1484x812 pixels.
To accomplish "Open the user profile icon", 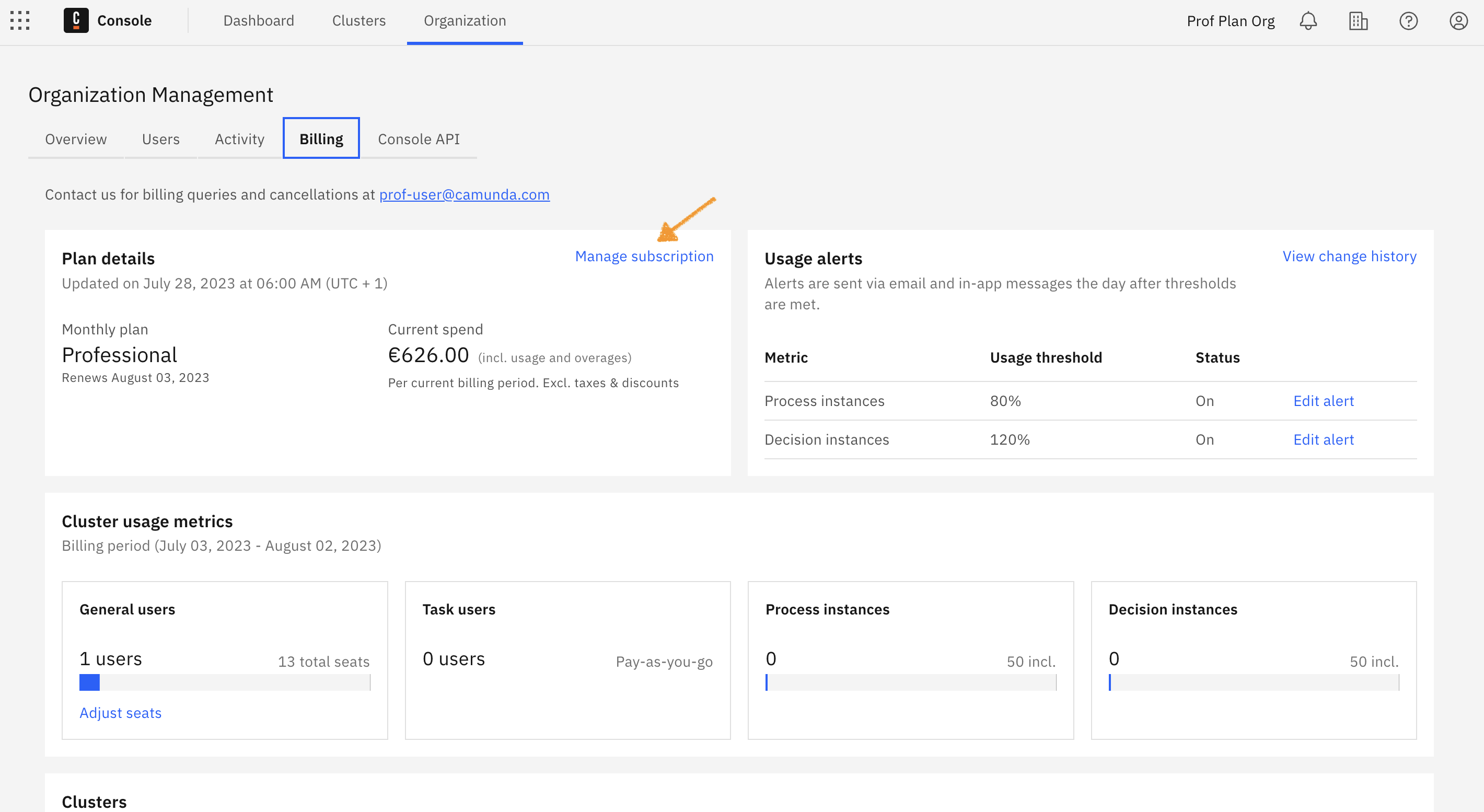I will 1458,21.
